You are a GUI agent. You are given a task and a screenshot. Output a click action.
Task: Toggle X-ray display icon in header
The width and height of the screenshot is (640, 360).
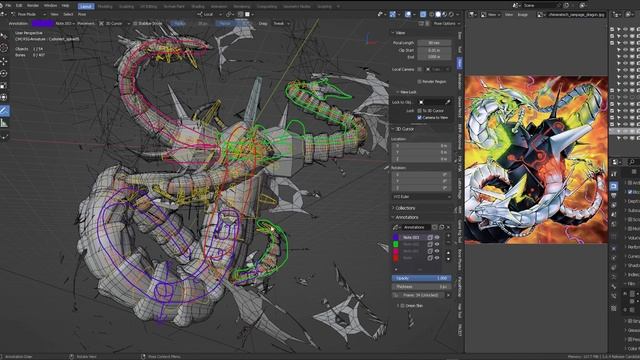pos(423,14)
